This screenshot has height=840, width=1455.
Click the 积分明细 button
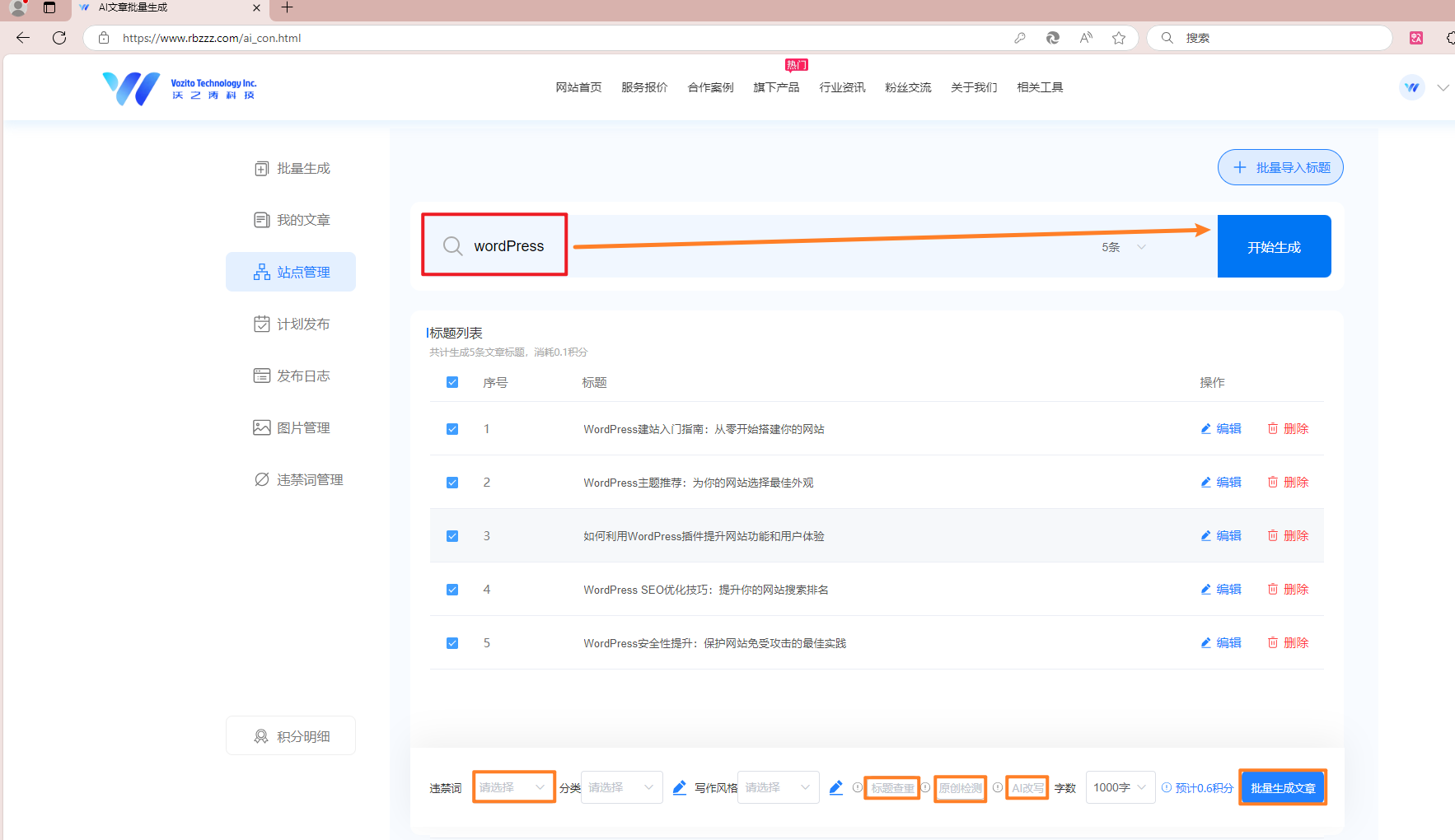pyautogui.click(x=291, y=735)
